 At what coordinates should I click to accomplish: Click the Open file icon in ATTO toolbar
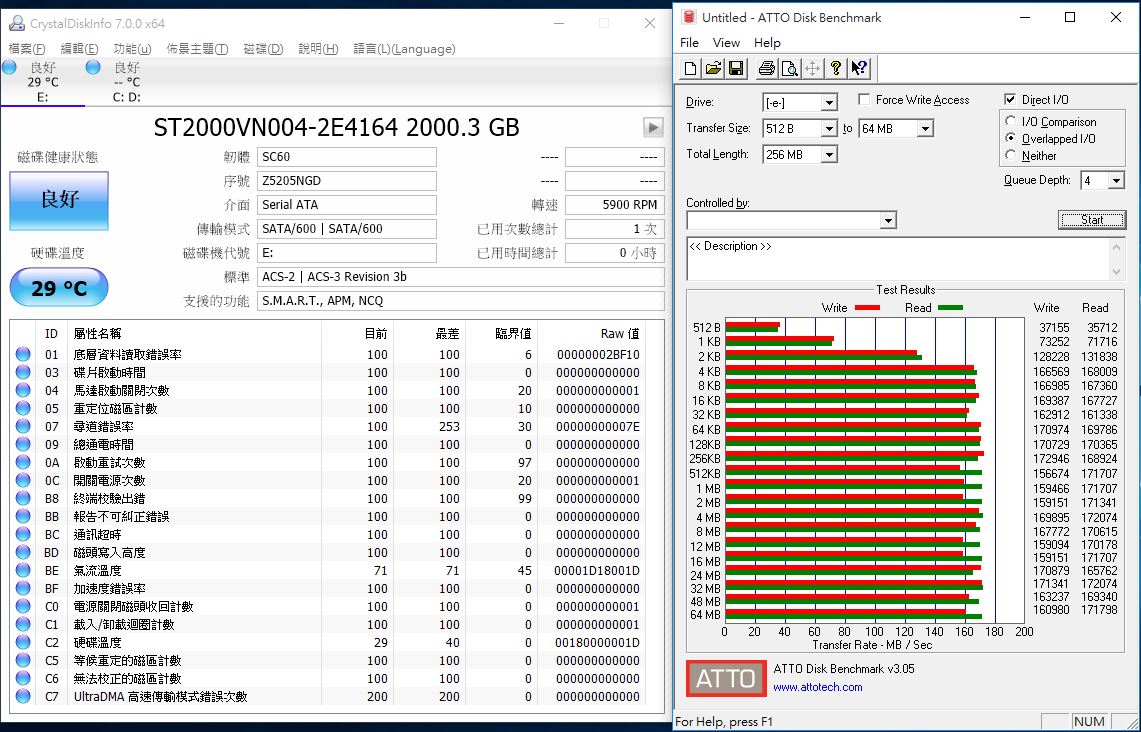click(713, 68)
